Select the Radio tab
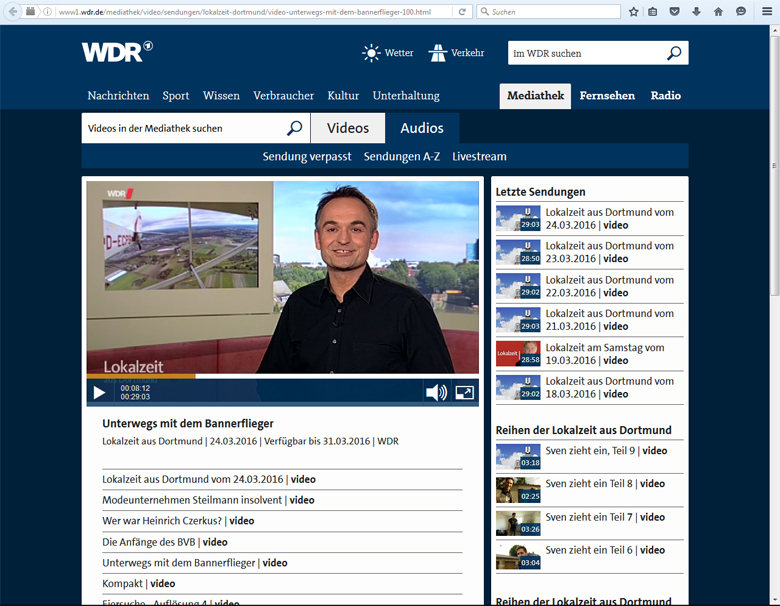Image resolution: width=780 pixels, height=606 pixels. click(666, 96)
